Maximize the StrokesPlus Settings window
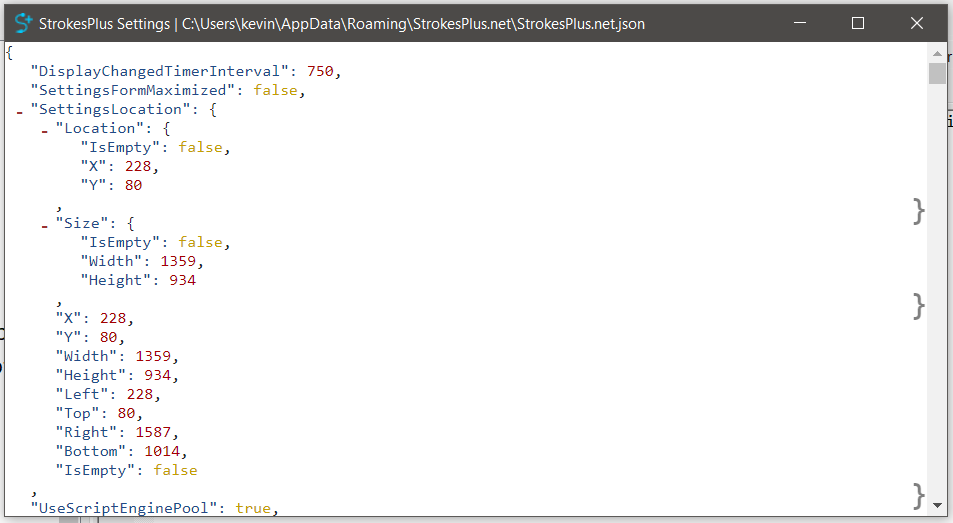Viewport: 953px width, 523px height. coord(858,23)
